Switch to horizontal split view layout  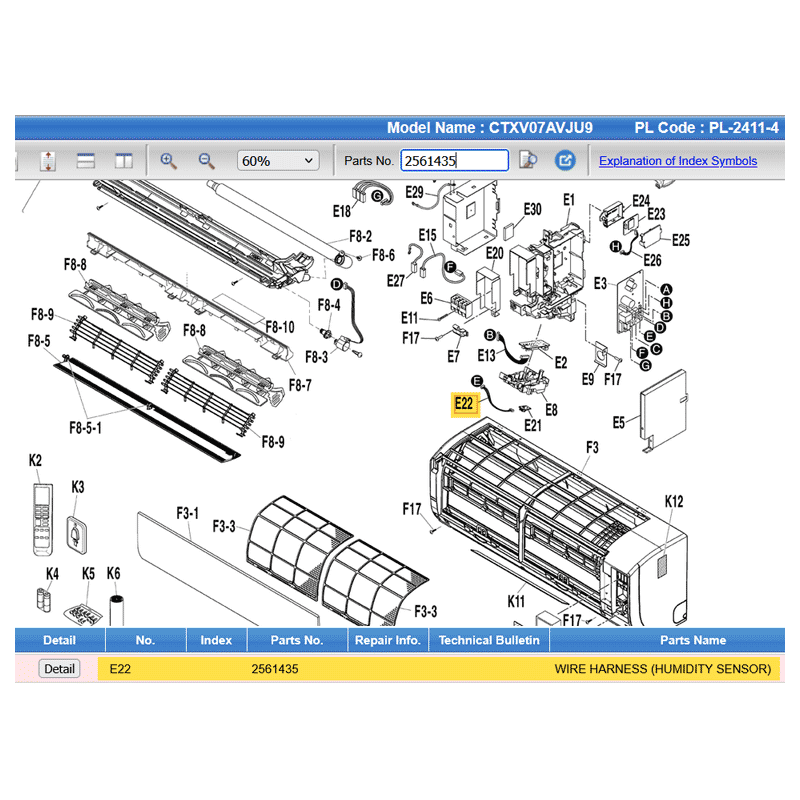coord(85,161)
